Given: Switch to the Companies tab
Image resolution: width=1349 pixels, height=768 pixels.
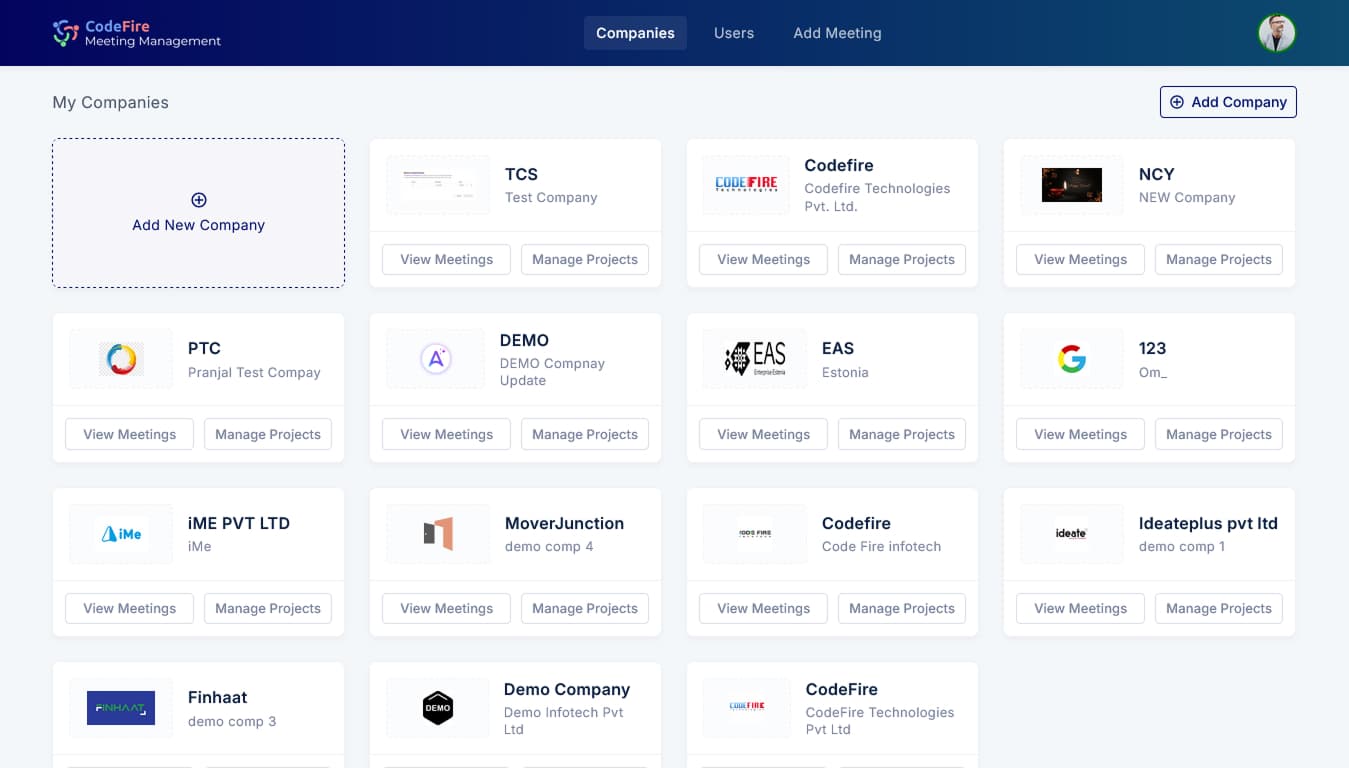Looking at the screenshot, I should coord(635,33).
